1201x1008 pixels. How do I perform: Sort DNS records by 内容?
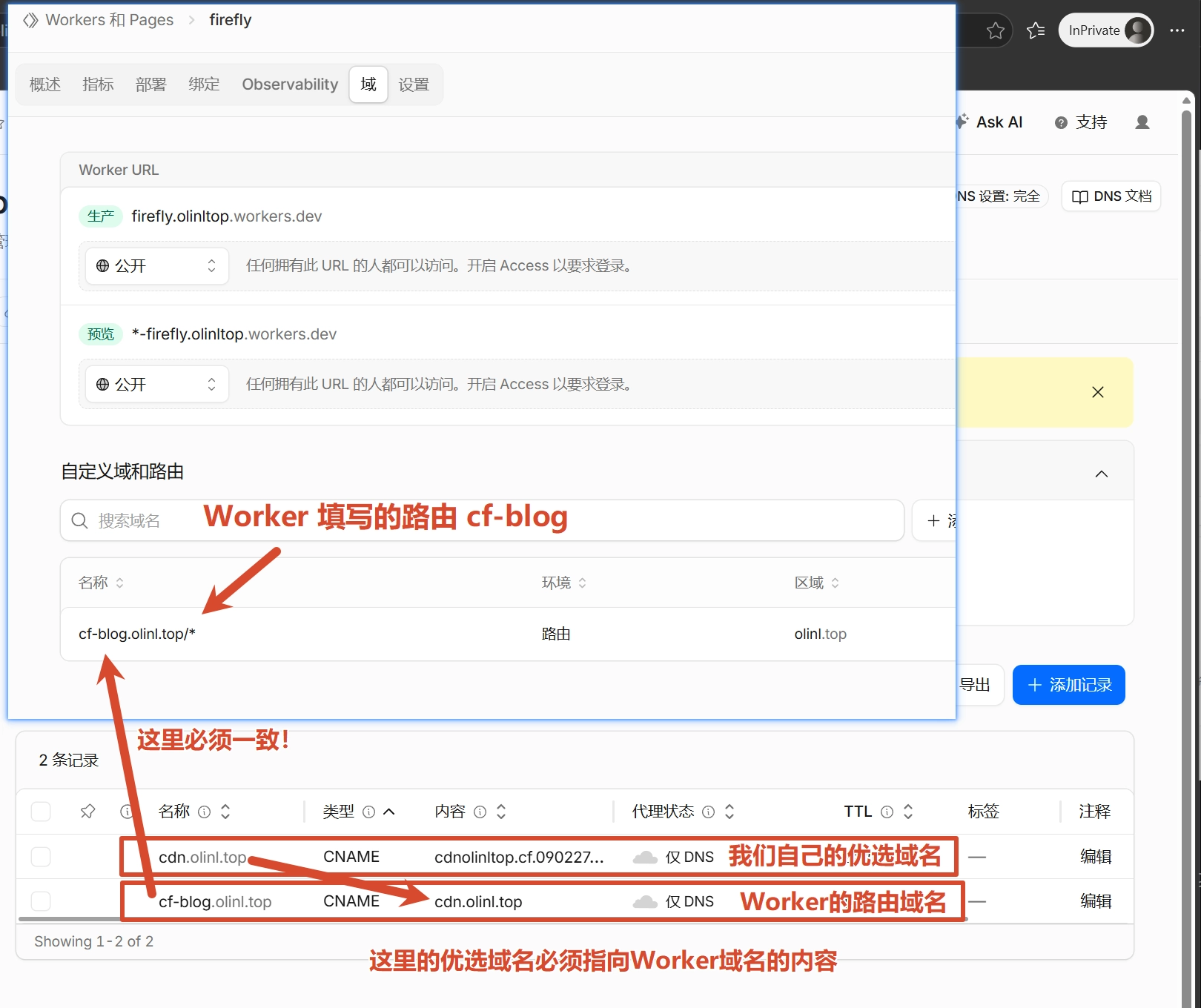pyautogui.click(x=501, y=812)
